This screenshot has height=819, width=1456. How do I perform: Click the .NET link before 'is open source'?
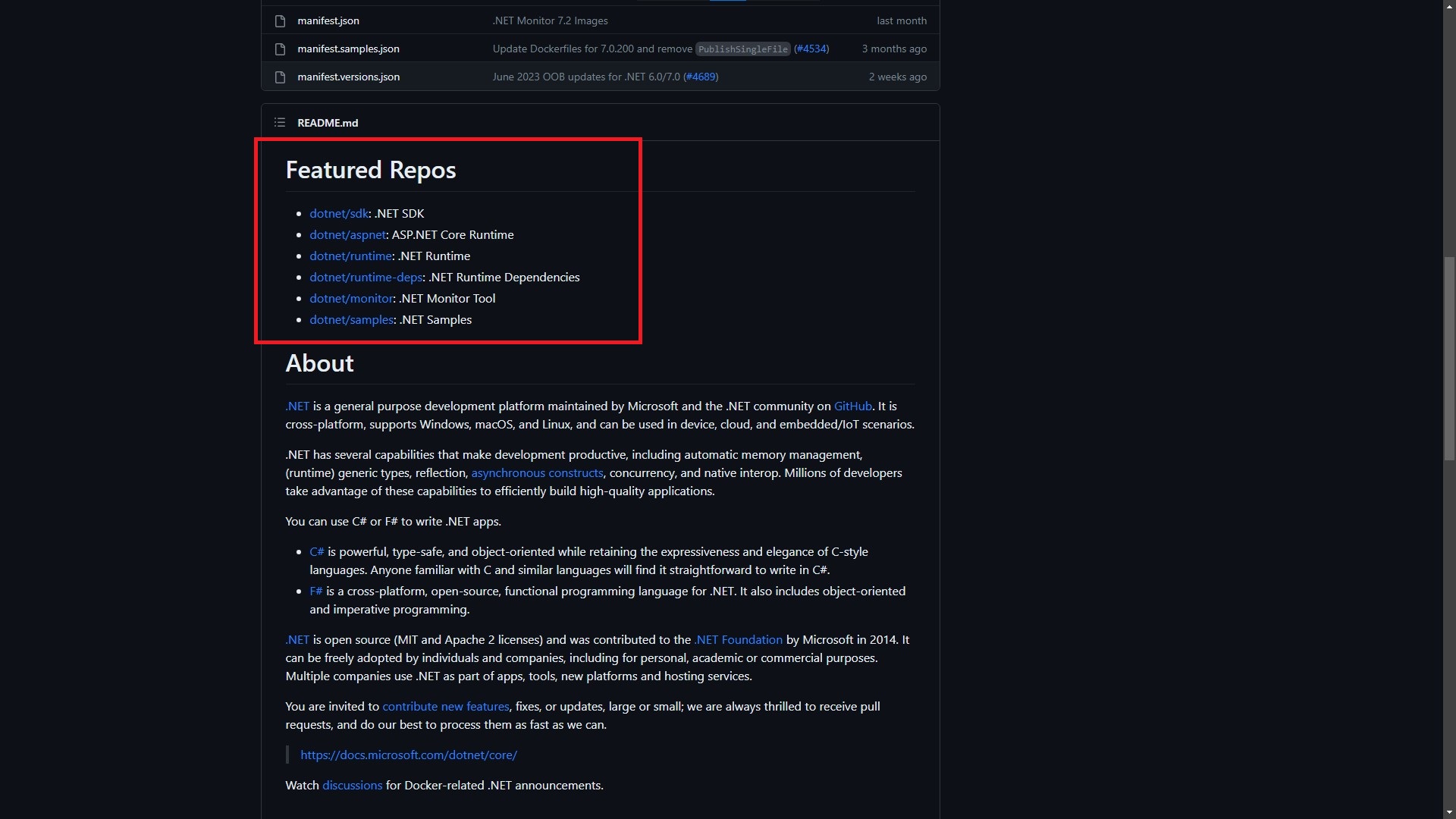[297, 639]
